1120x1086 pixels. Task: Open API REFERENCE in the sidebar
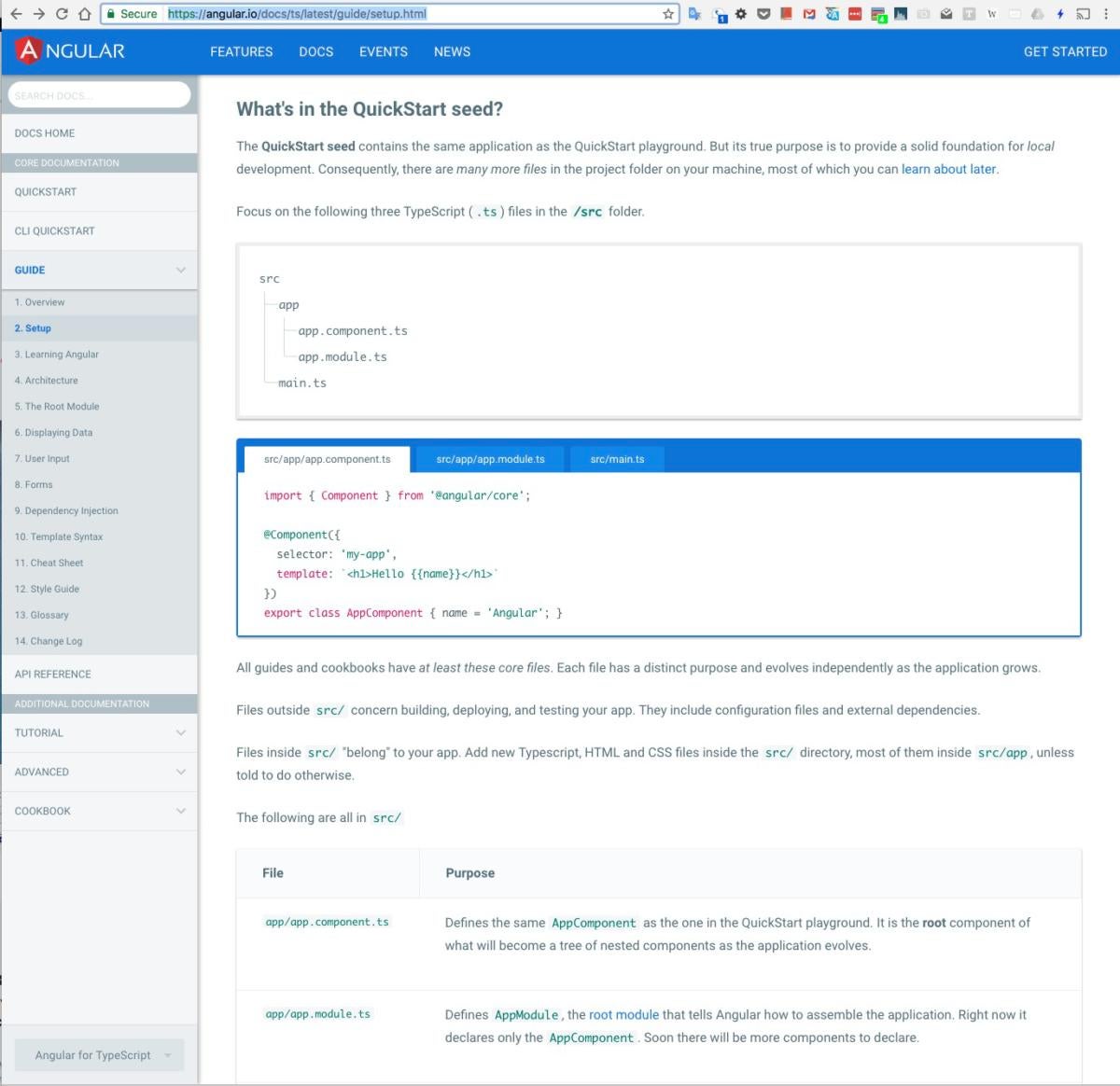[99, 675]
